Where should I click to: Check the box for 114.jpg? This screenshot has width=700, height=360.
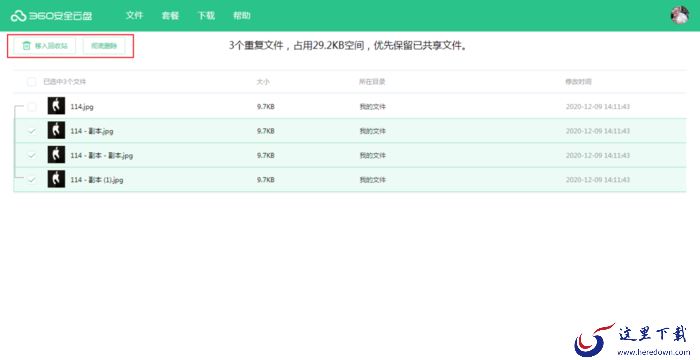coord(31,106)
